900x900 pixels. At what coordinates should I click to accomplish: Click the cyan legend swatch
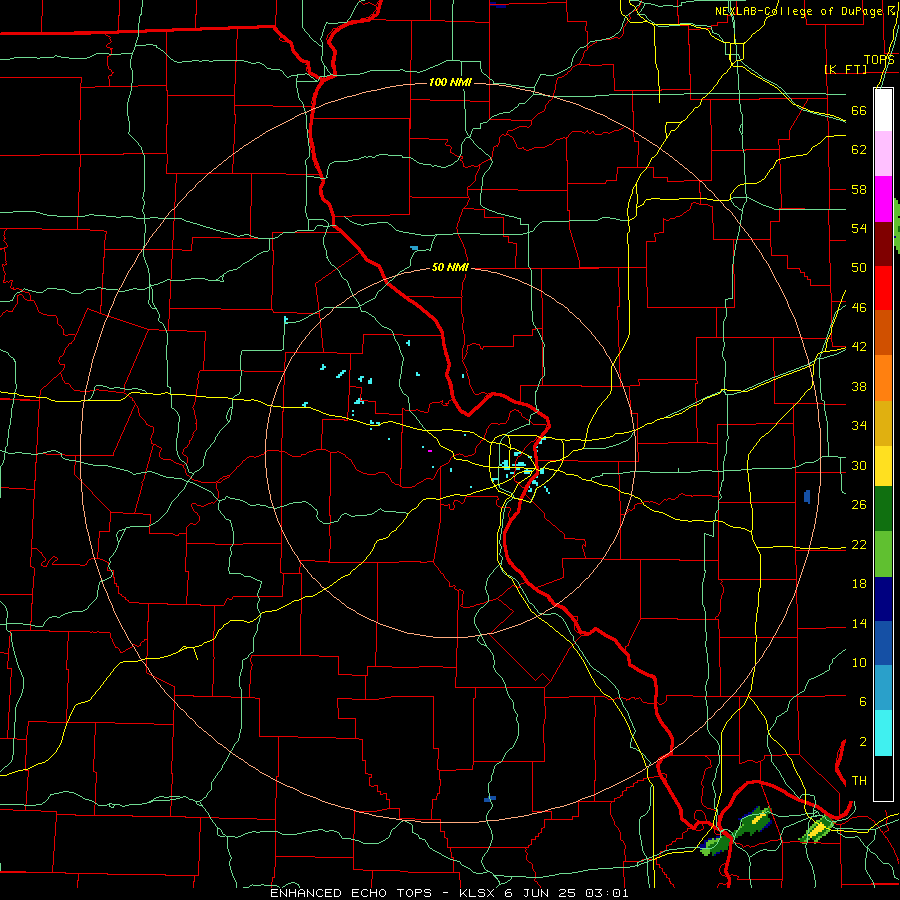883,733
